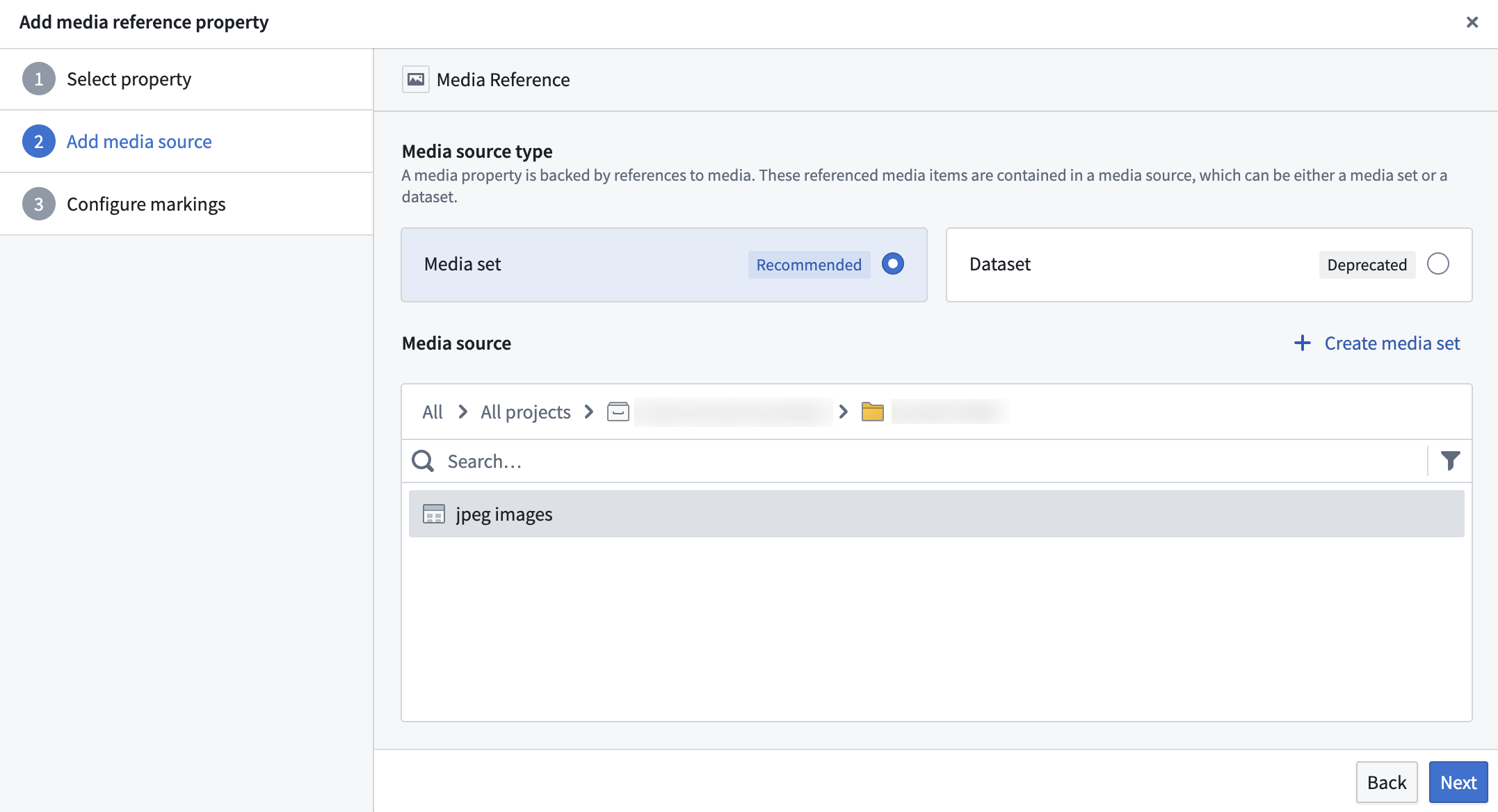This screenshot has width=1498, height=812.
Task: Click the filter funnel icon
Action: coord(1450,461)
